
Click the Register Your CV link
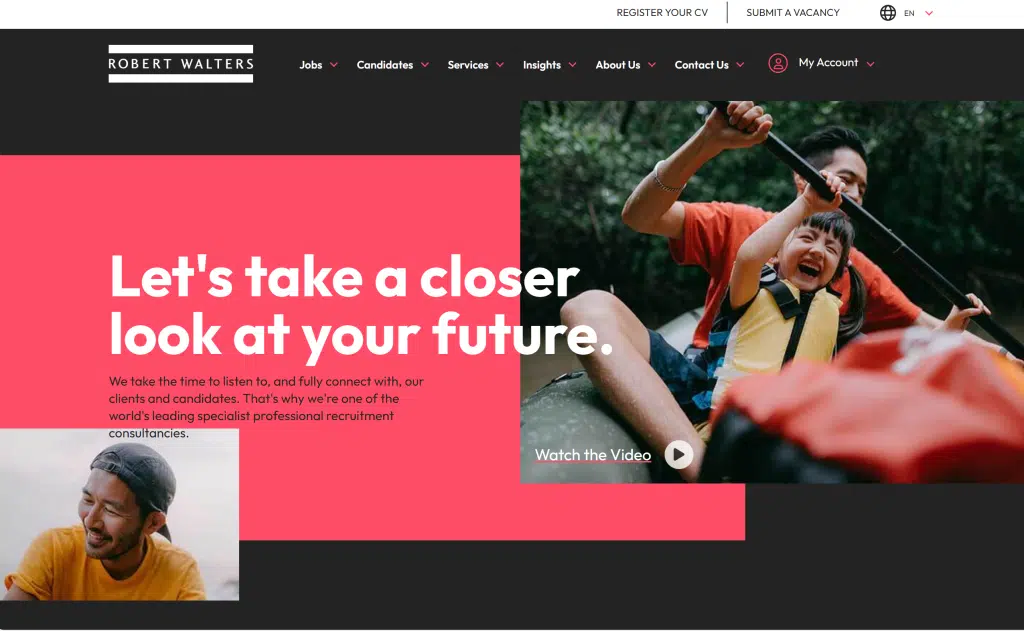(662, 12)
